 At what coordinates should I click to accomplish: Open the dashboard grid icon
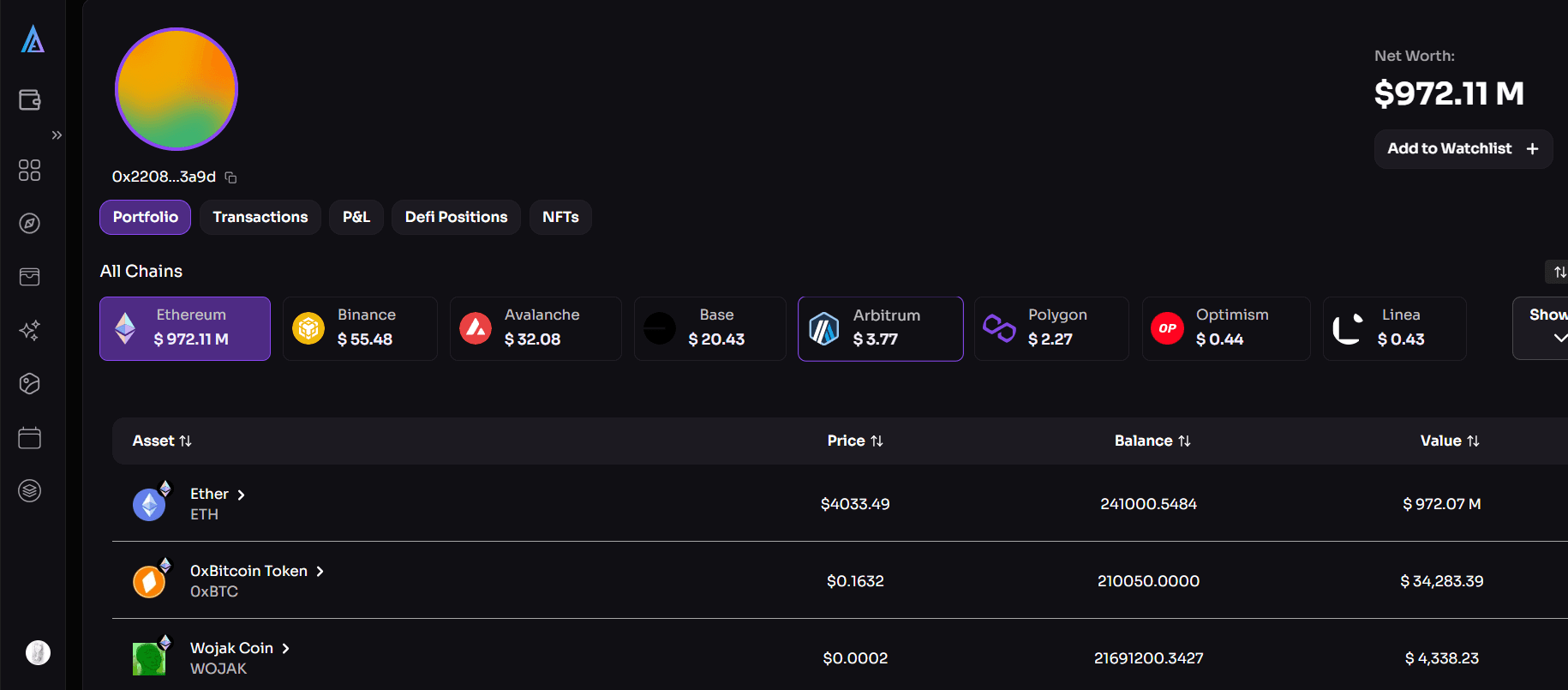pyautogui.click(x=30, y=171)
